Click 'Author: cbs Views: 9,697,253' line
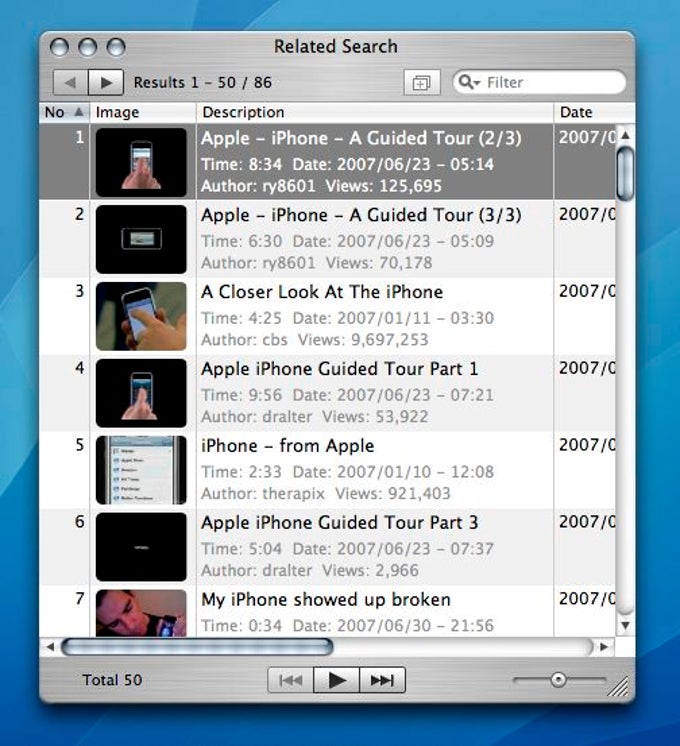This screenshot has width=680, height=746. (315, 340)
